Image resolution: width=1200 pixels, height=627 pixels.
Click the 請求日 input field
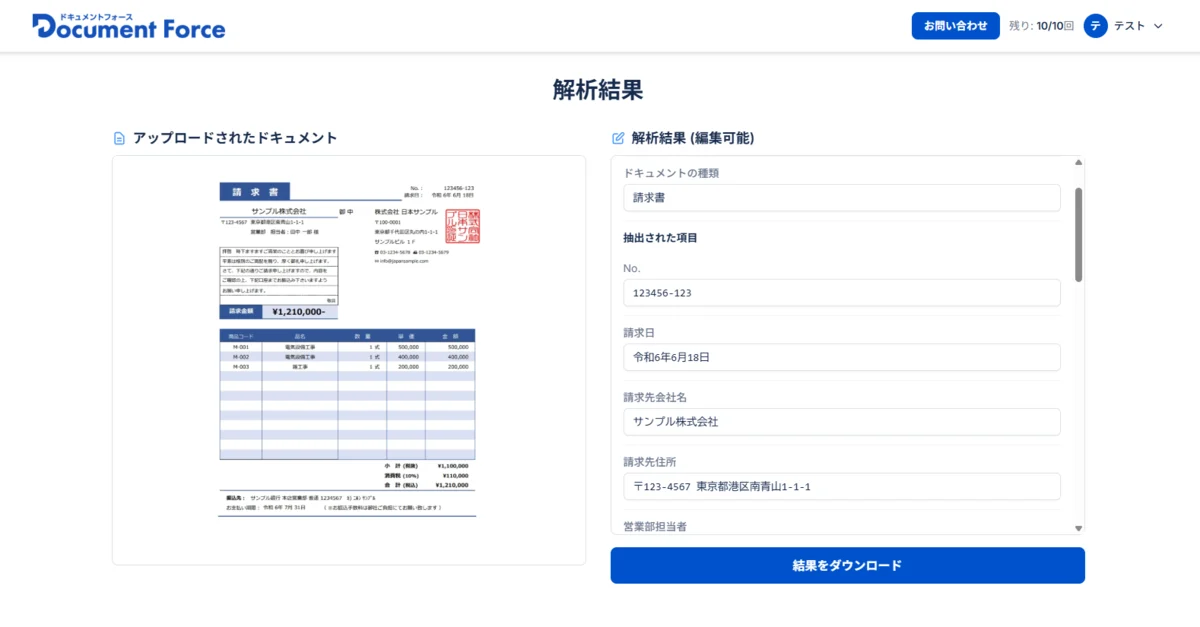(841, 357)
